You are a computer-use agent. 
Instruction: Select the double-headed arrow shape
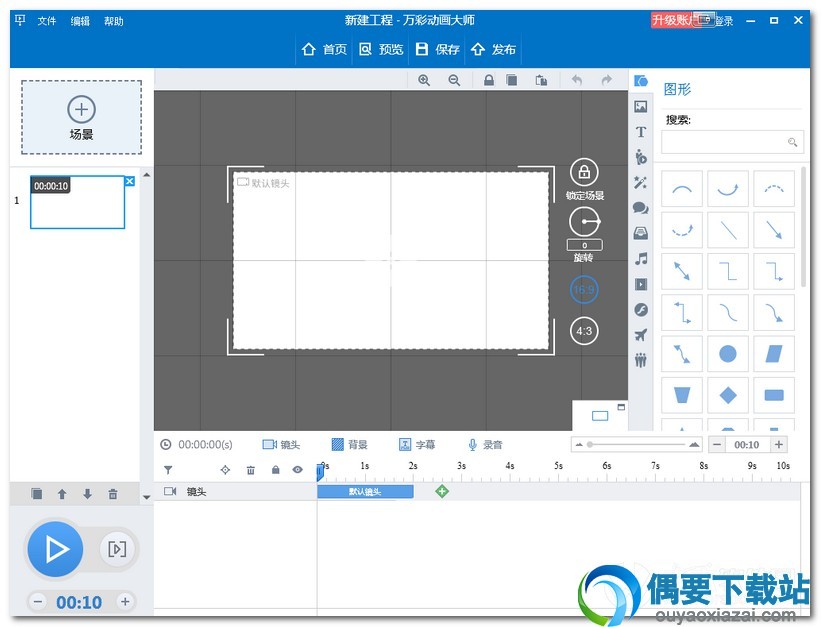682,271
